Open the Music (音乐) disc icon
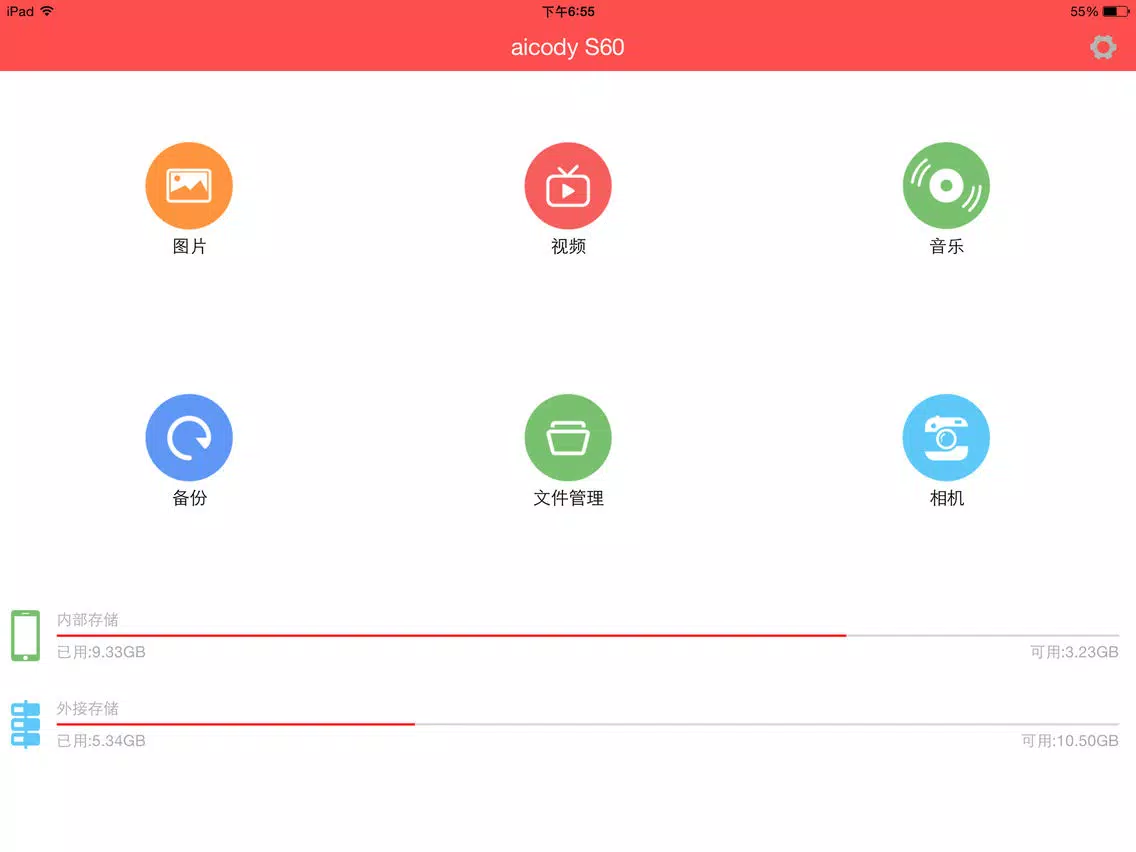The image size is (1136, 852). (946, 185)
